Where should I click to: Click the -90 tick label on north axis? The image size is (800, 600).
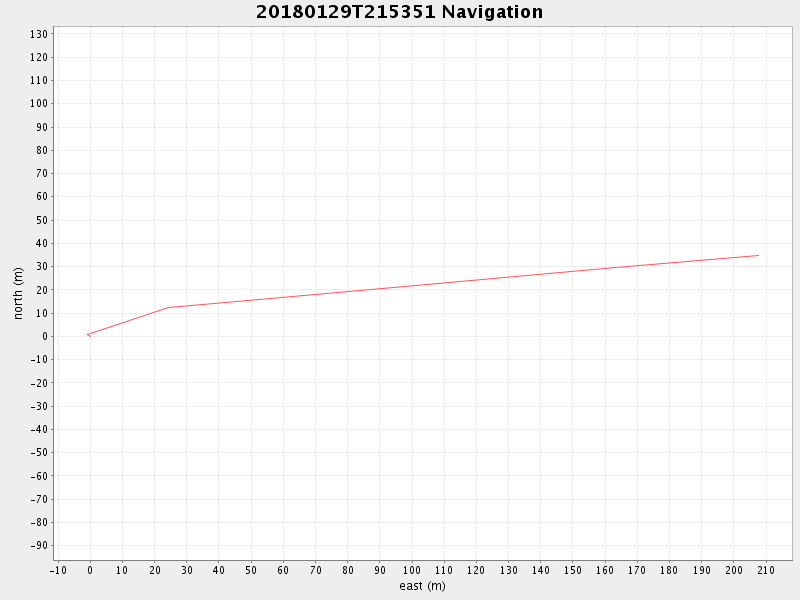39,545
